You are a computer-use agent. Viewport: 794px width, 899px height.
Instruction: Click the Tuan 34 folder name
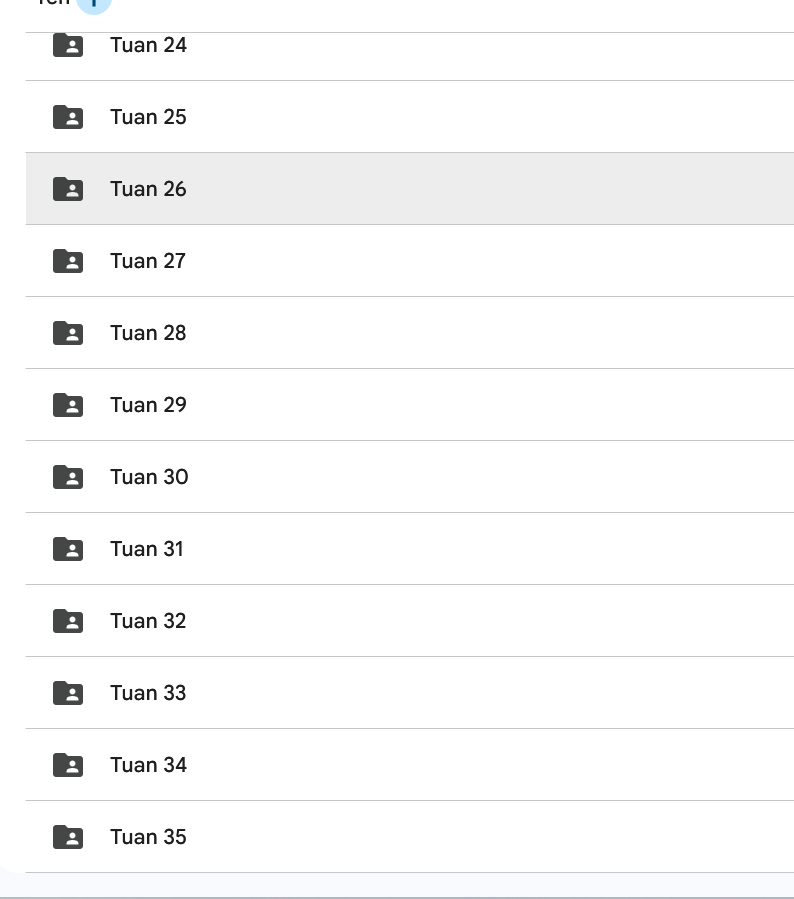click(148, 765)
